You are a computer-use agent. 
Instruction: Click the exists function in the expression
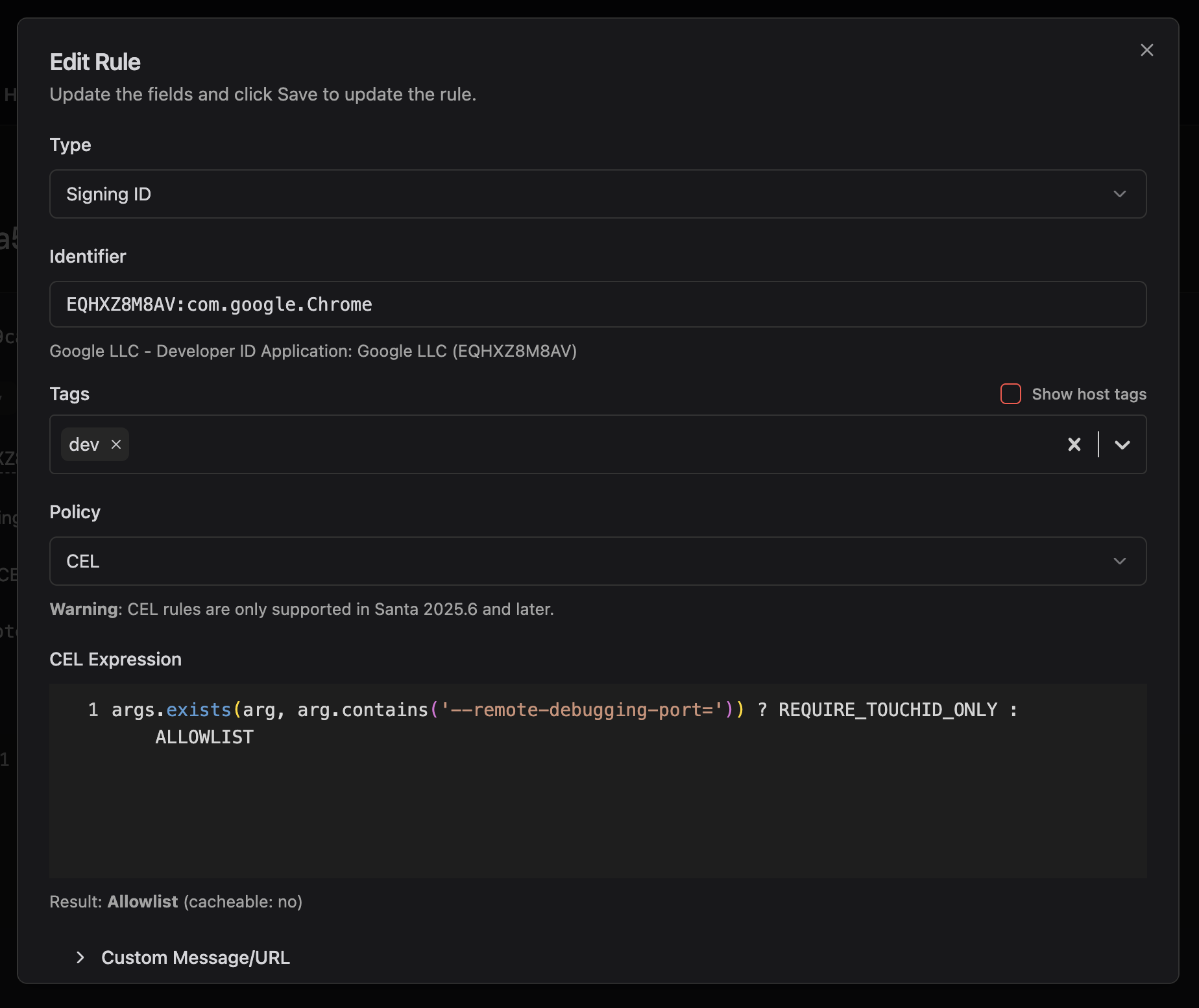point(199,710)
